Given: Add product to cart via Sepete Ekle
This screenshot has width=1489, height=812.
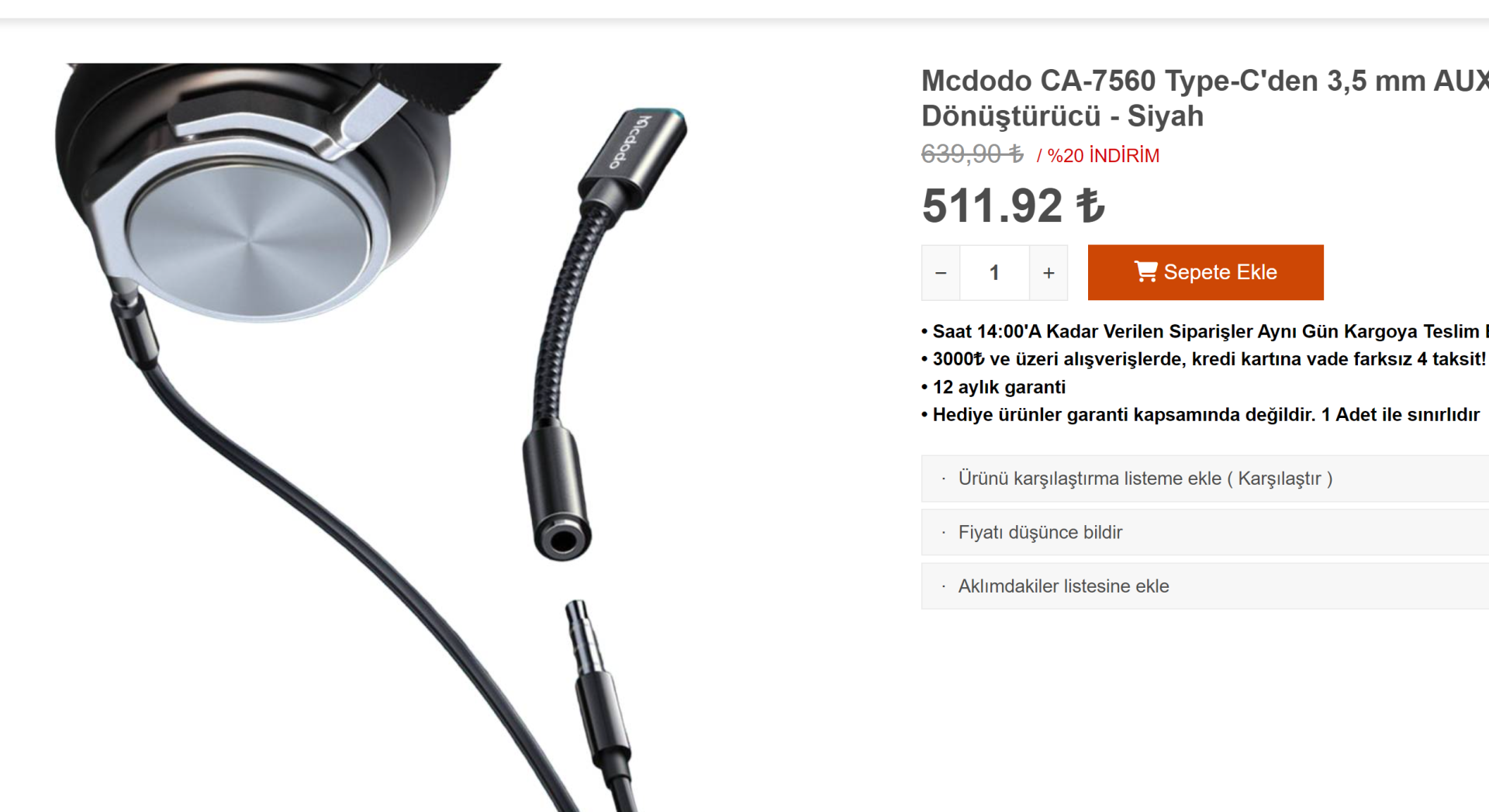Looking at the screenshot, I should pyautogui.click(x=1205, y=272).
